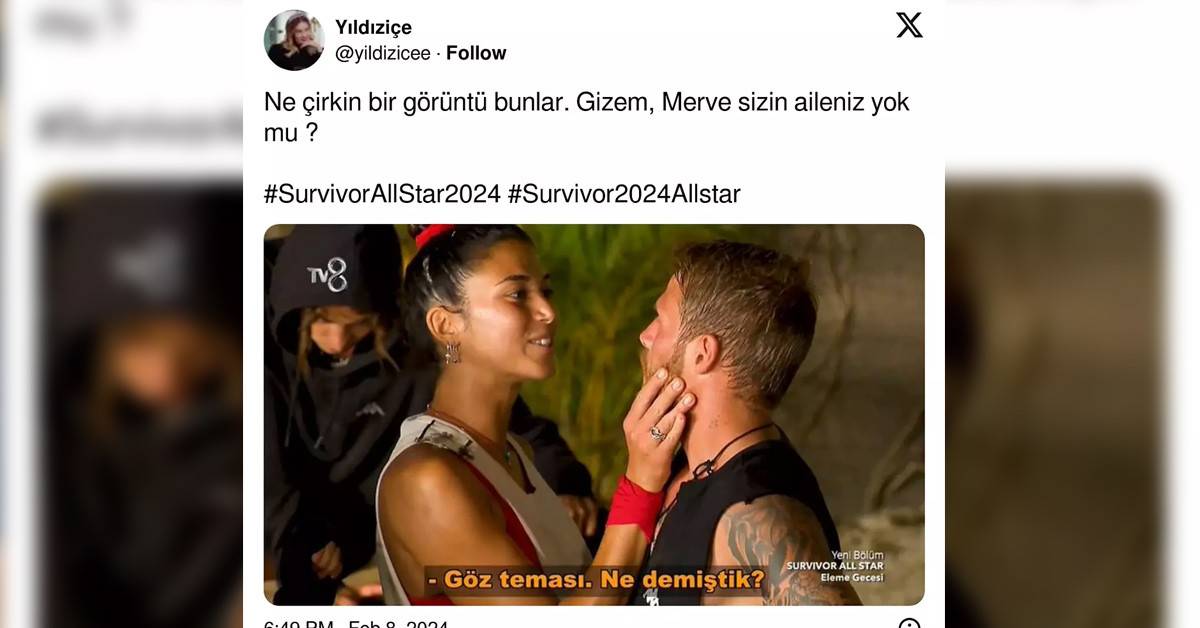Click the woman's red hair tie
The width and height of the screenshot is (1200, 628).
[433, 235]
